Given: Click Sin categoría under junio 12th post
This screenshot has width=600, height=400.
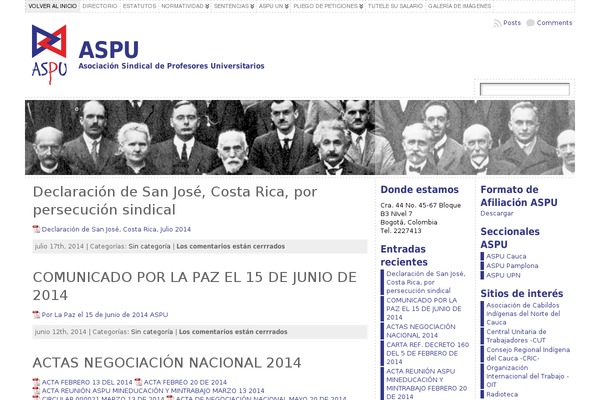Looking at the screenshot, I should [x=152, y=332].
